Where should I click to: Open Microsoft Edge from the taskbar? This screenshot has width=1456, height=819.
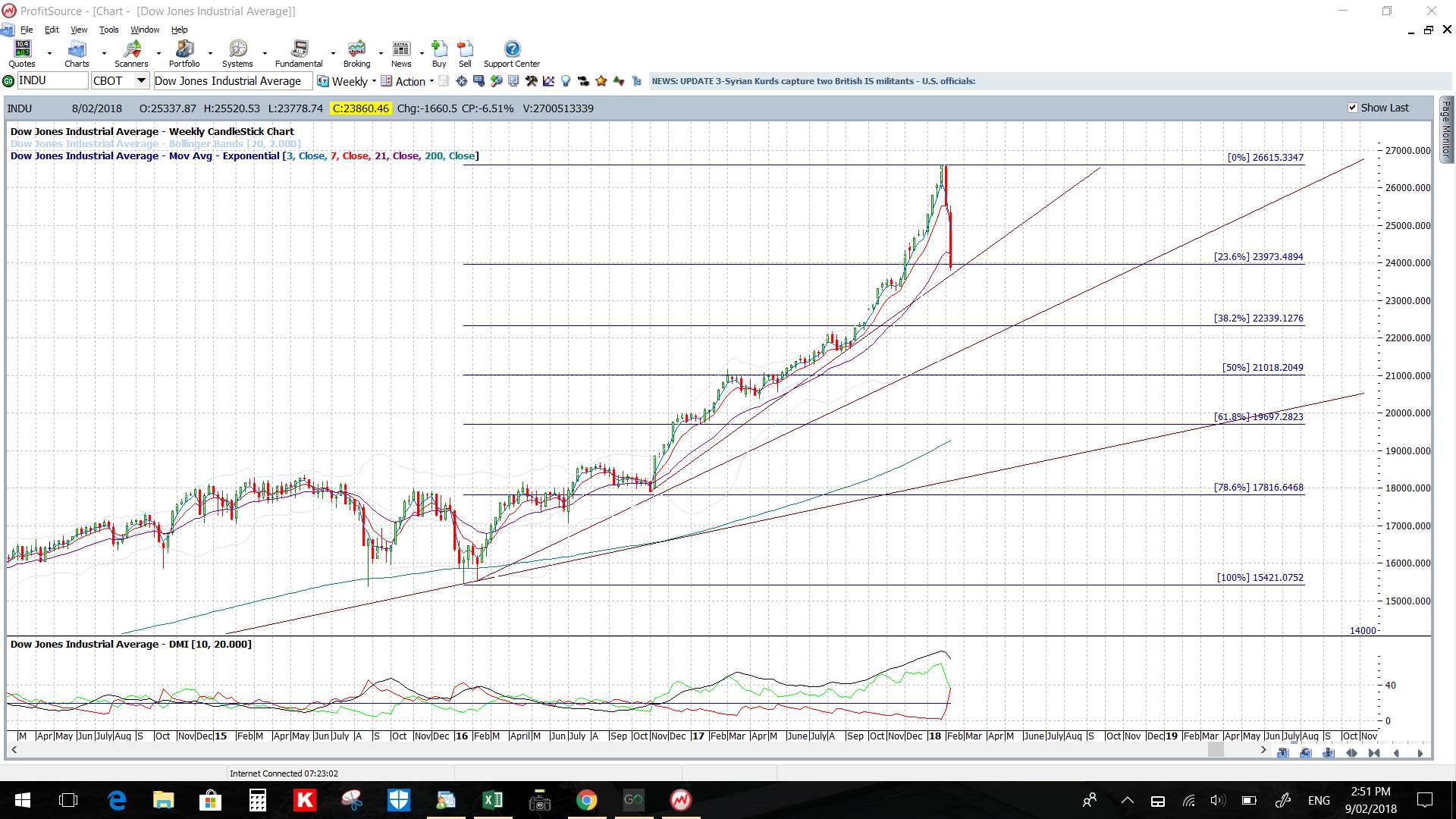(x=117, y=800)
